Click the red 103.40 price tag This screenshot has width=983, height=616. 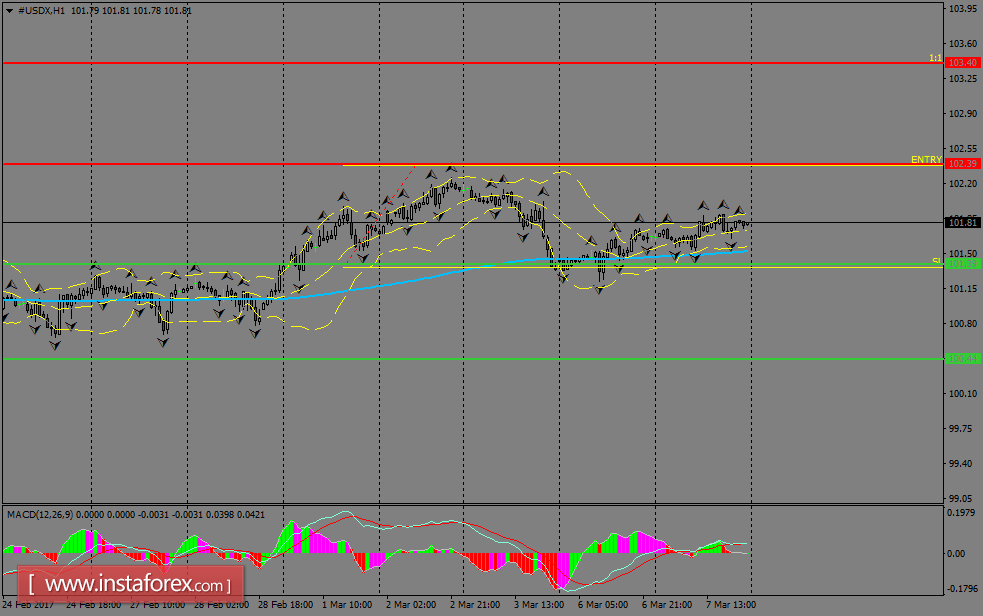pyautogui.click(x=963, y=62)
